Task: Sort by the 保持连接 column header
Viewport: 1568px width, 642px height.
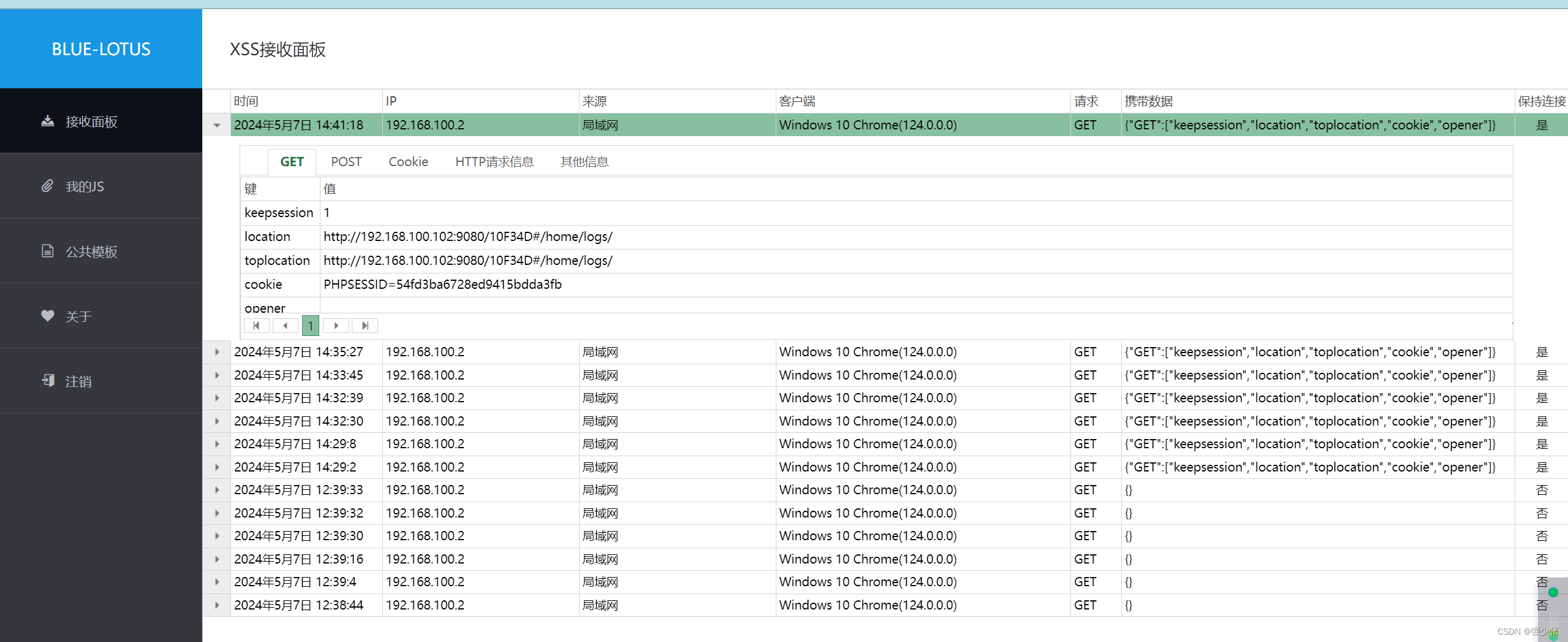Action: [1541, 101]
